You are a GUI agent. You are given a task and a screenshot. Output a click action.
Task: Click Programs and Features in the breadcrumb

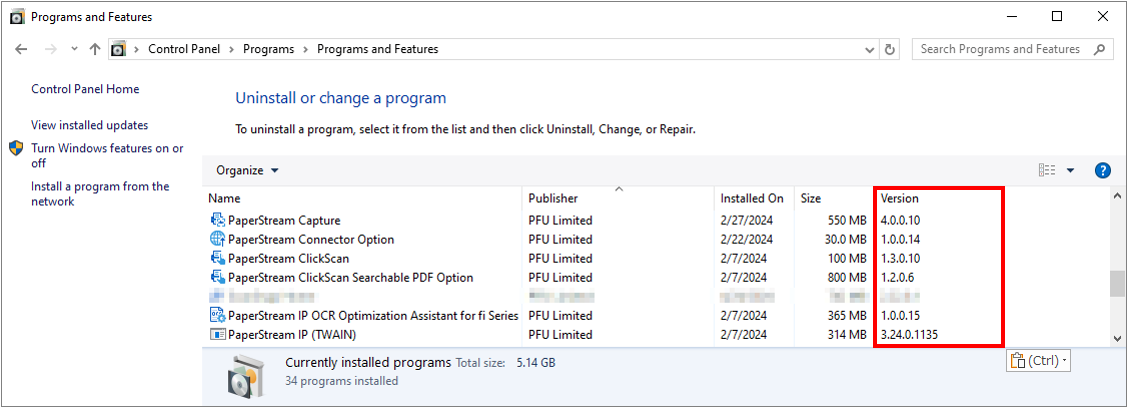click(x=378, y=50)
